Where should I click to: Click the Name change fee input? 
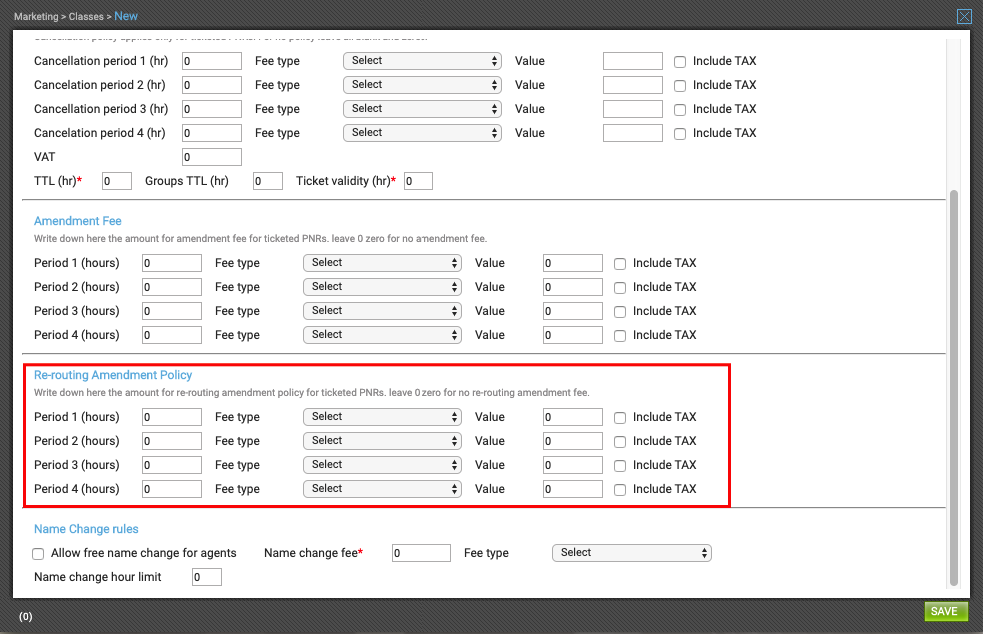point(421,553)
